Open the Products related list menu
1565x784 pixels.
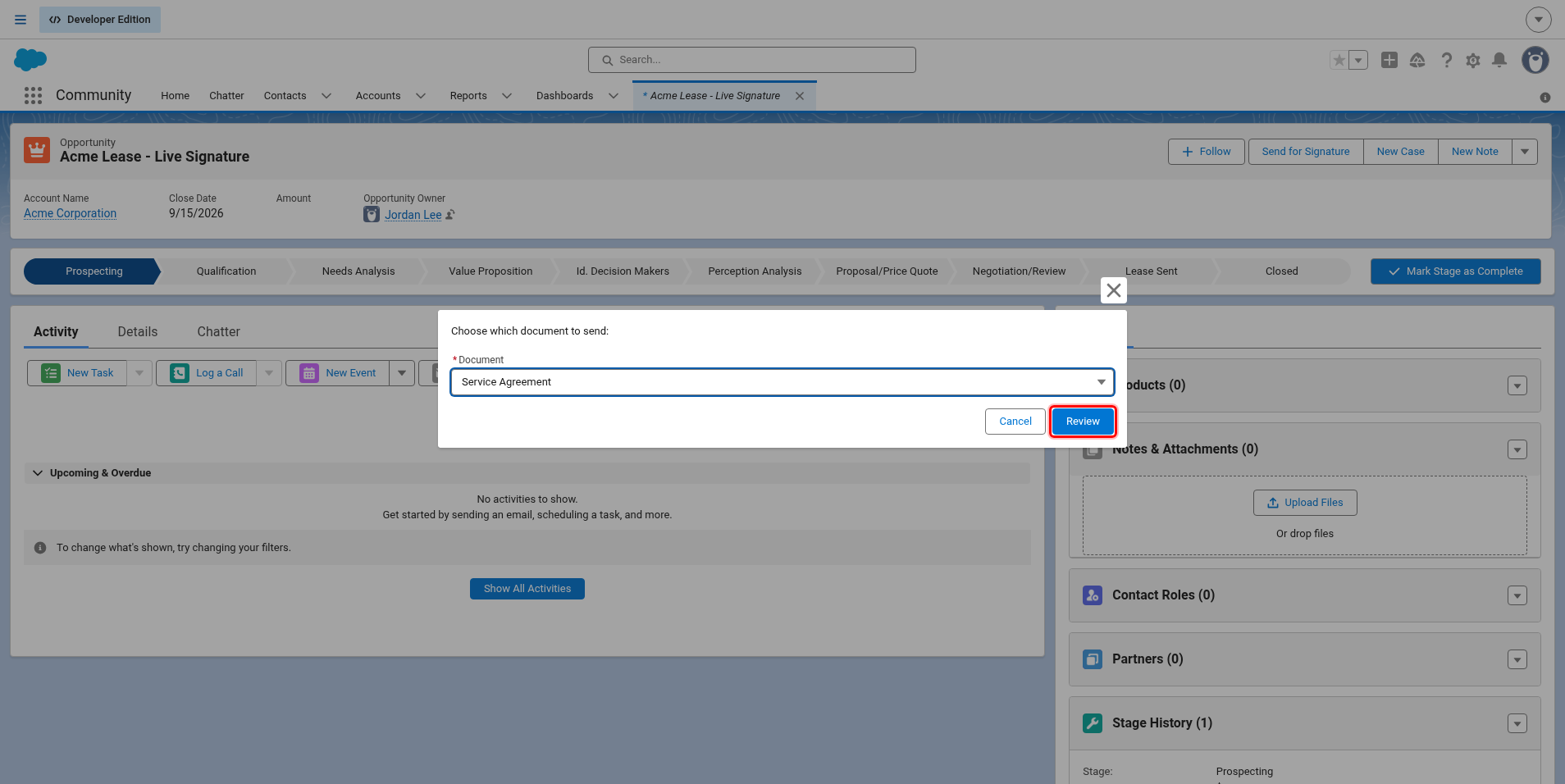pyautogui.click(x=1517, y=385)
